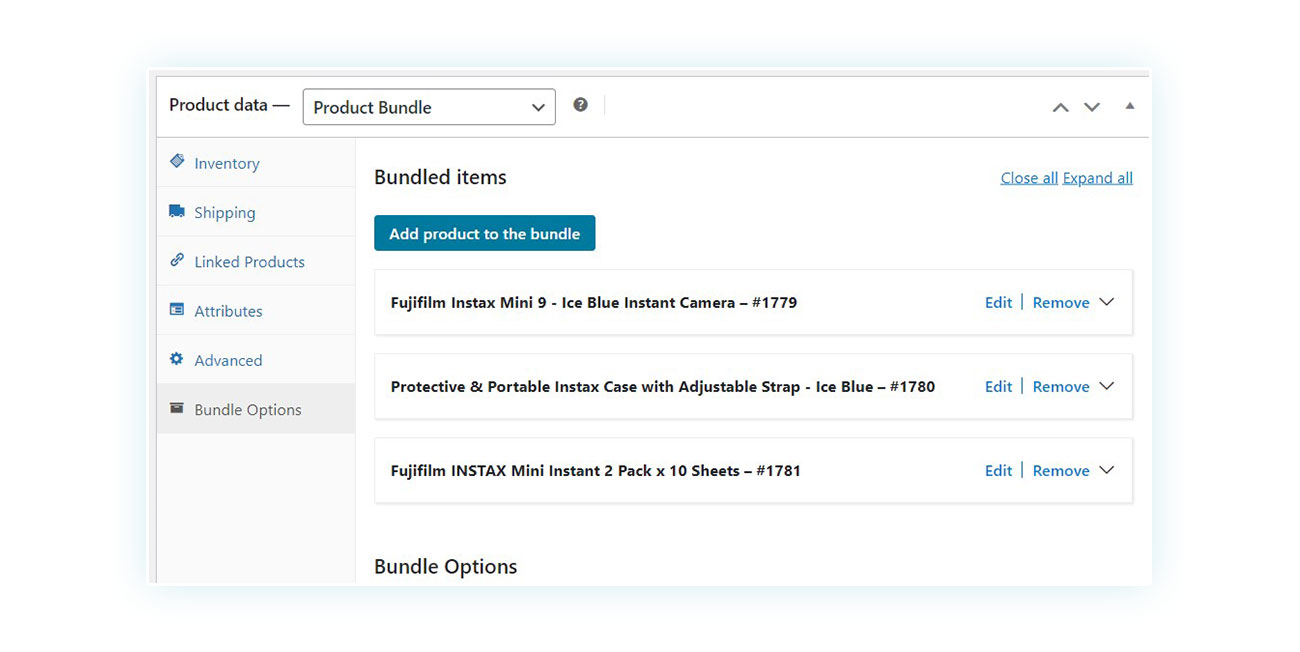Image resolution: width=1300 pixels, height=652 pixels.
Task: Click Add product to the bundle button
Action: click(x=485, y=233)
